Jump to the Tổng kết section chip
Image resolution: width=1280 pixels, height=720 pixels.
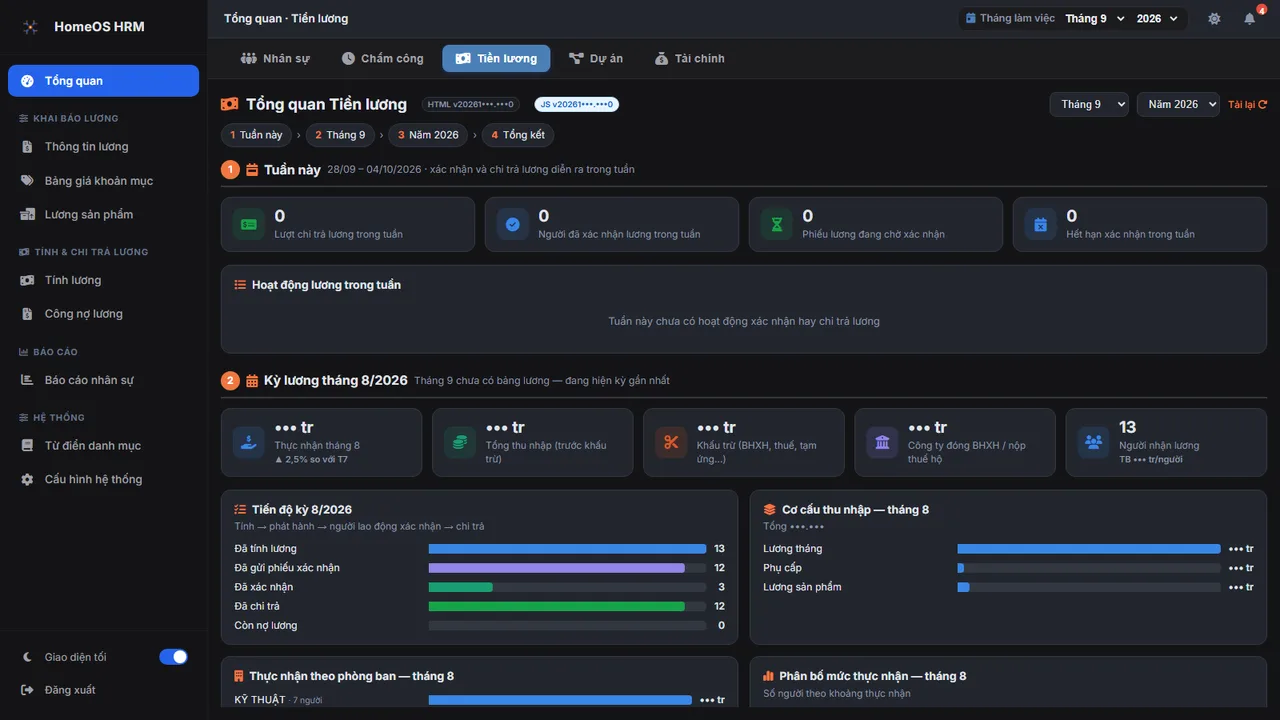pos(517,135)
